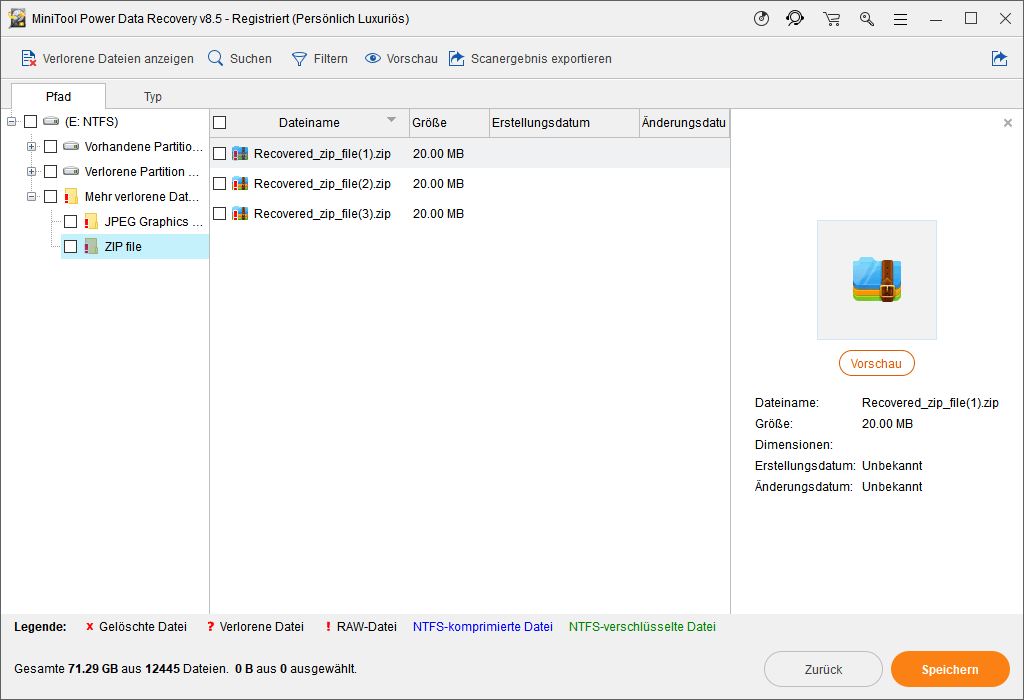The height and width of the screenshot is (700, 1024).
Task: Select Recovered_zip_file(2).zip file name
Action: pyautogui.click(x=322, y=183)
